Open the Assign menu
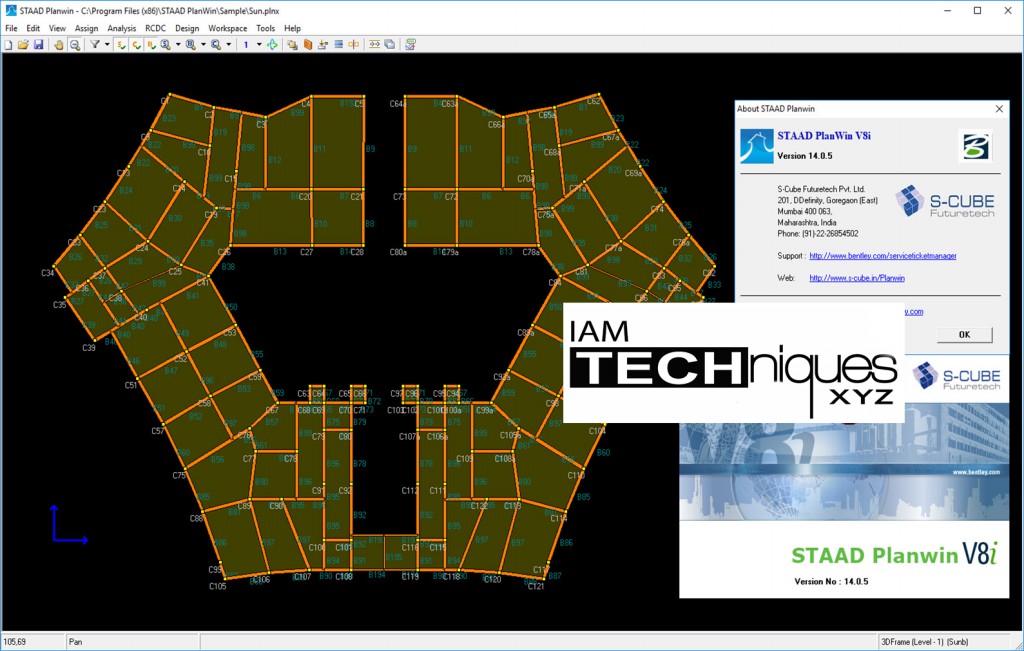 [86, 28]
